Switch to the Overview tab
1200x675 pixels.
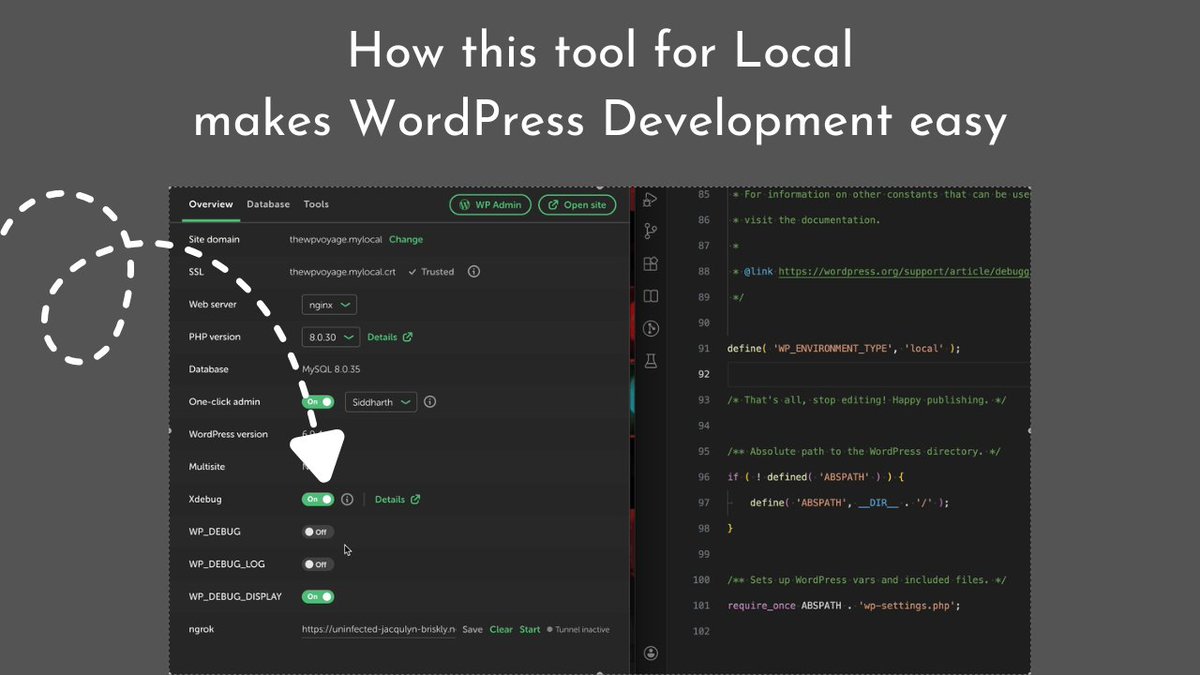[x=211, y=204]
